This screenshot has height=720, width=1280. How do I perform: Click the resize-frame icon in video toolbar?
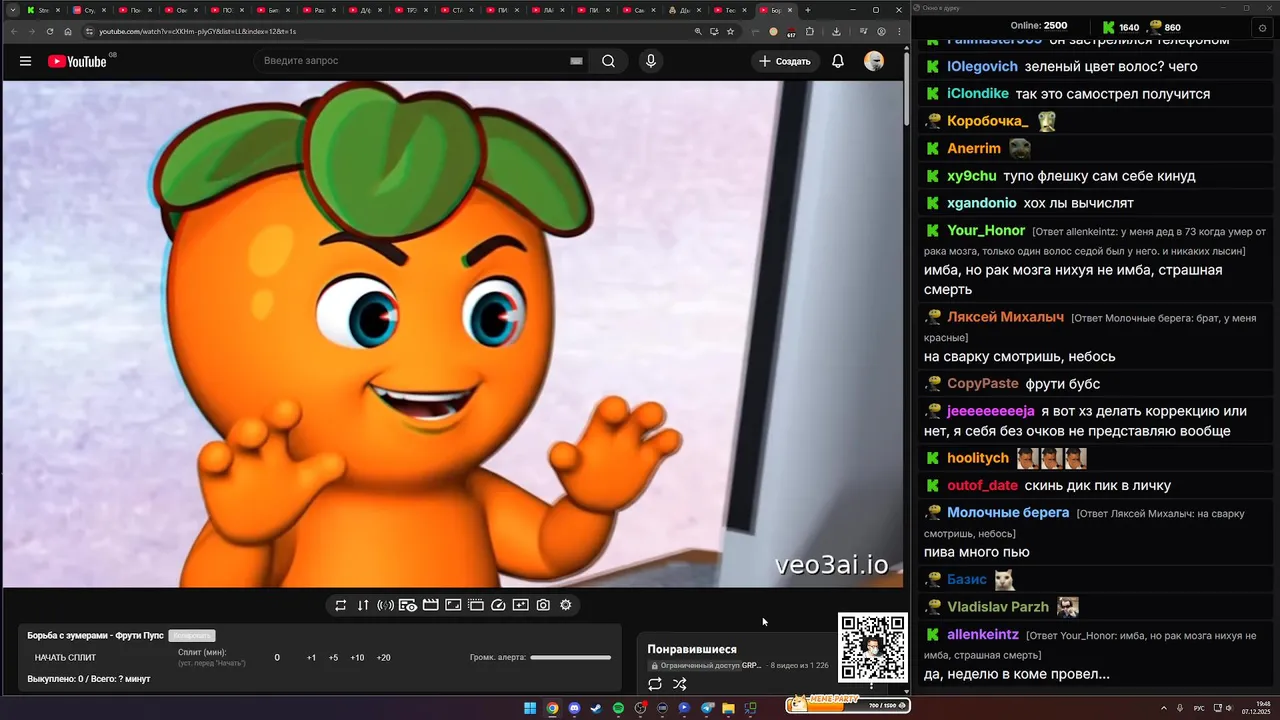(453, 605)
